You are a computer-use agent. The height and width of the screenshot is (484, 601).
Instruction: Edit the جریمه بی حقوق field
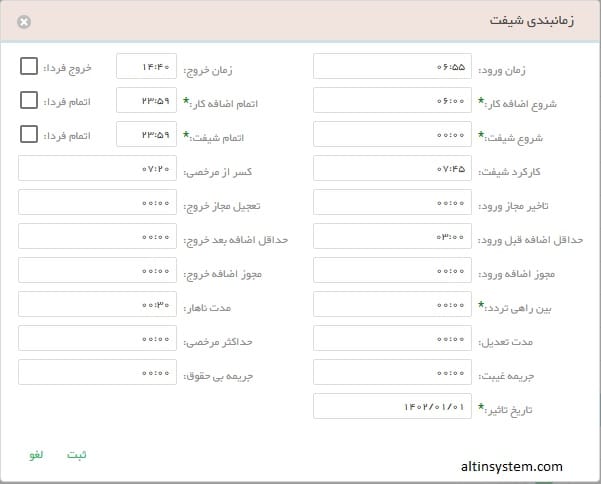pos(97,372)
